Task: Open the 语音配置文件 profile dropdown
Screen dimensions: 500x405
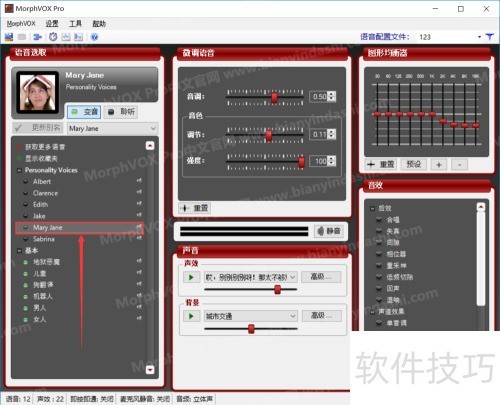Action: pos(479,37)
